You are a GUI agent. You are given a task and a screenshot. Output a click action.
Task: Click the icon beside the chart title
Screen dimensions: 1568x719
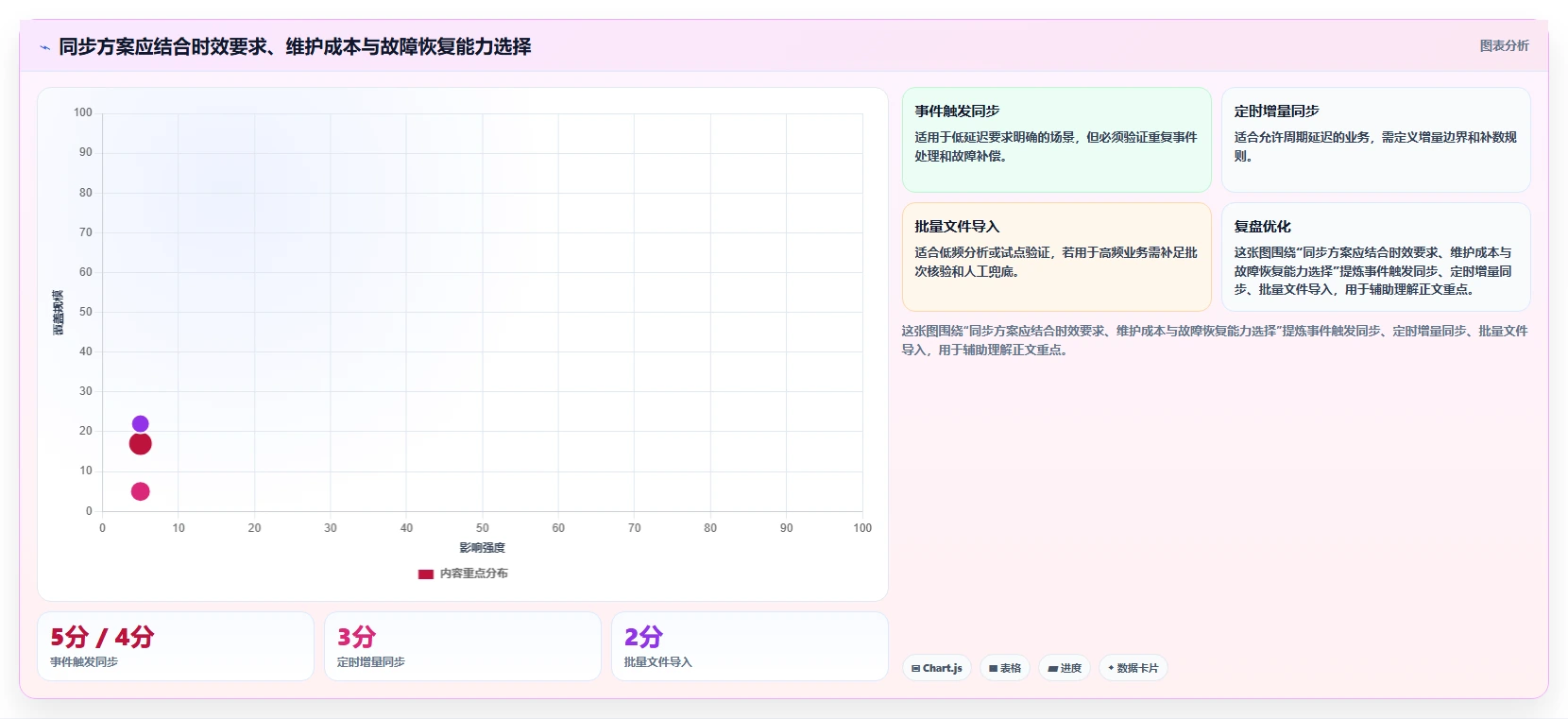(x=44, y=47)
